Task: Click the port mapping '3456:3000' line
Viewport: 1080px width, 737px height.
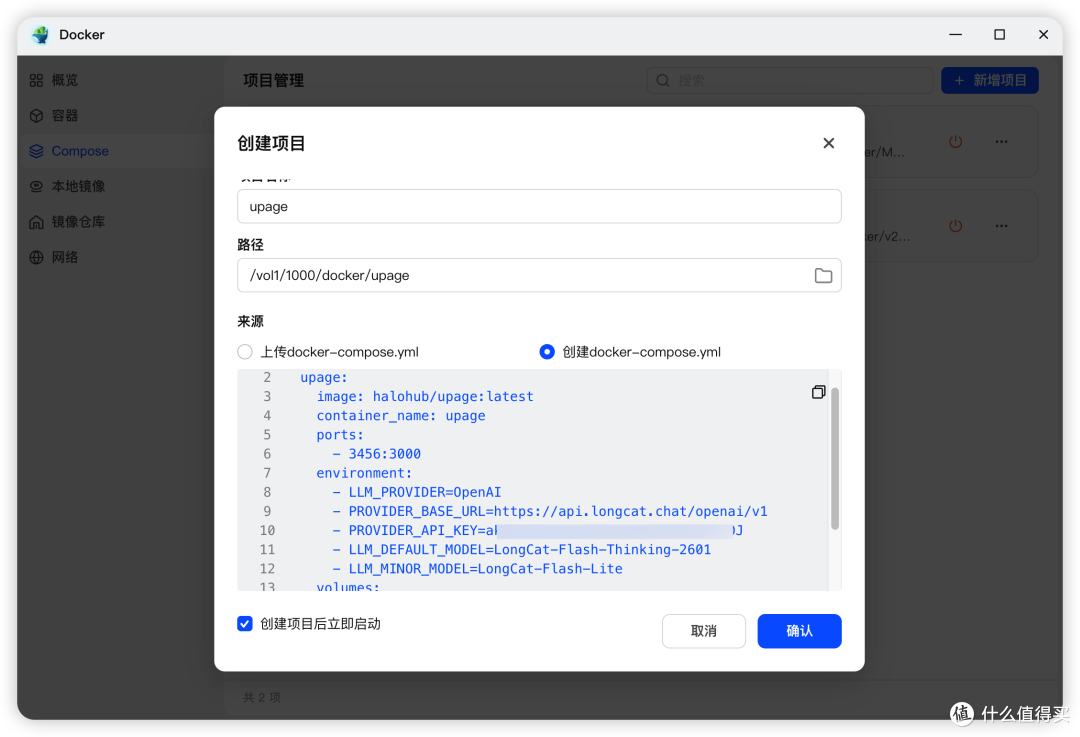Action: (377, 454)
